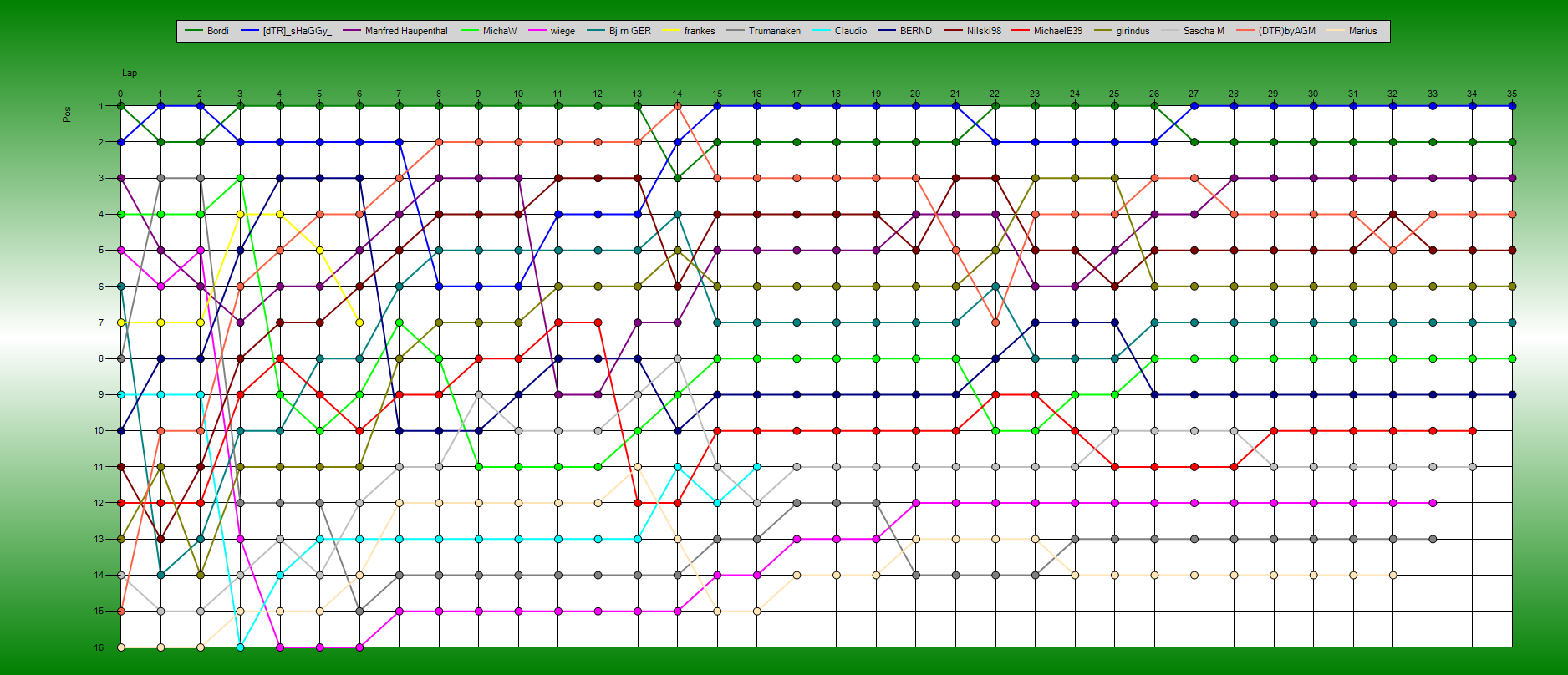Click purple marker at lap 35, position 3

click(x=1512, y=178)
